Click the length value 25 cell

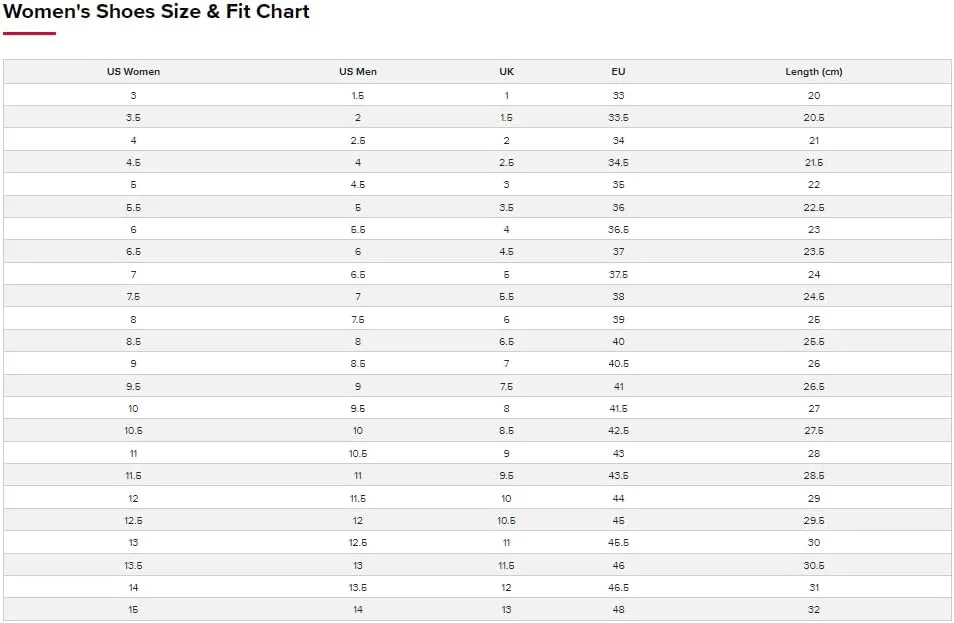tap(813, 319)
